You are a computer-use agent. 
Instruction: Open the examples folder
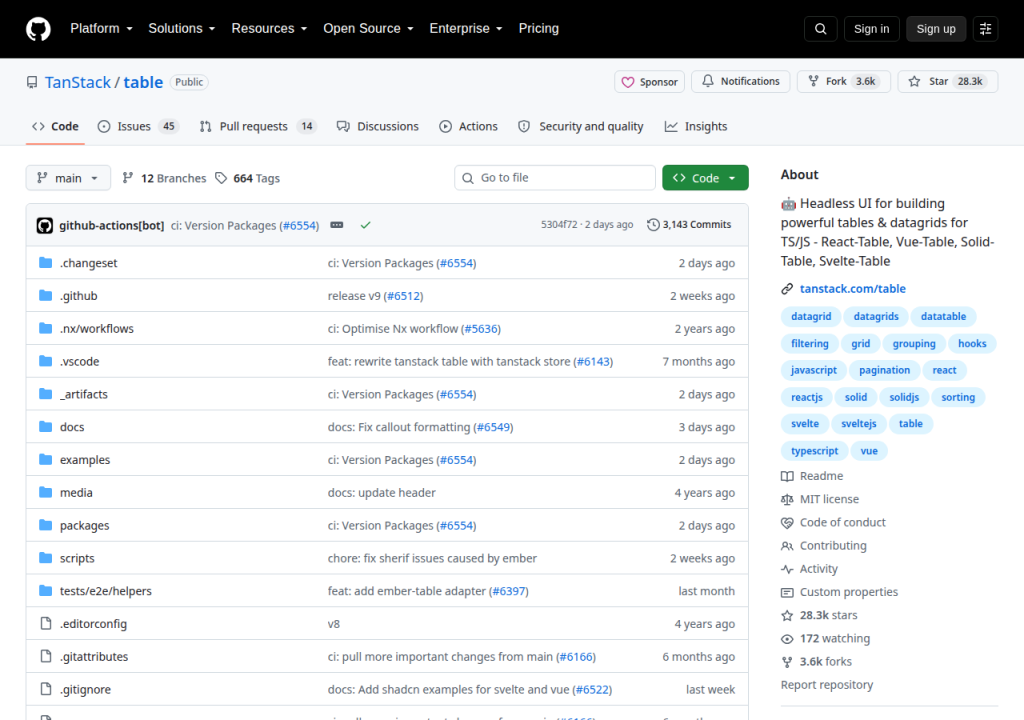click(x=85, y=460)
